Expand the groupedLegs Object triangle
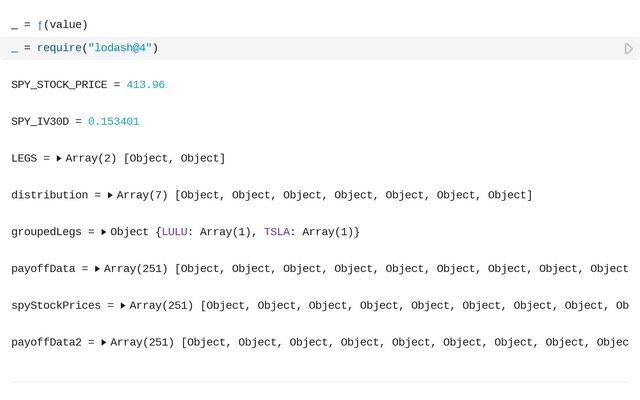The width and height of the screenshot is (640, 400). click(x=104, y=232)
